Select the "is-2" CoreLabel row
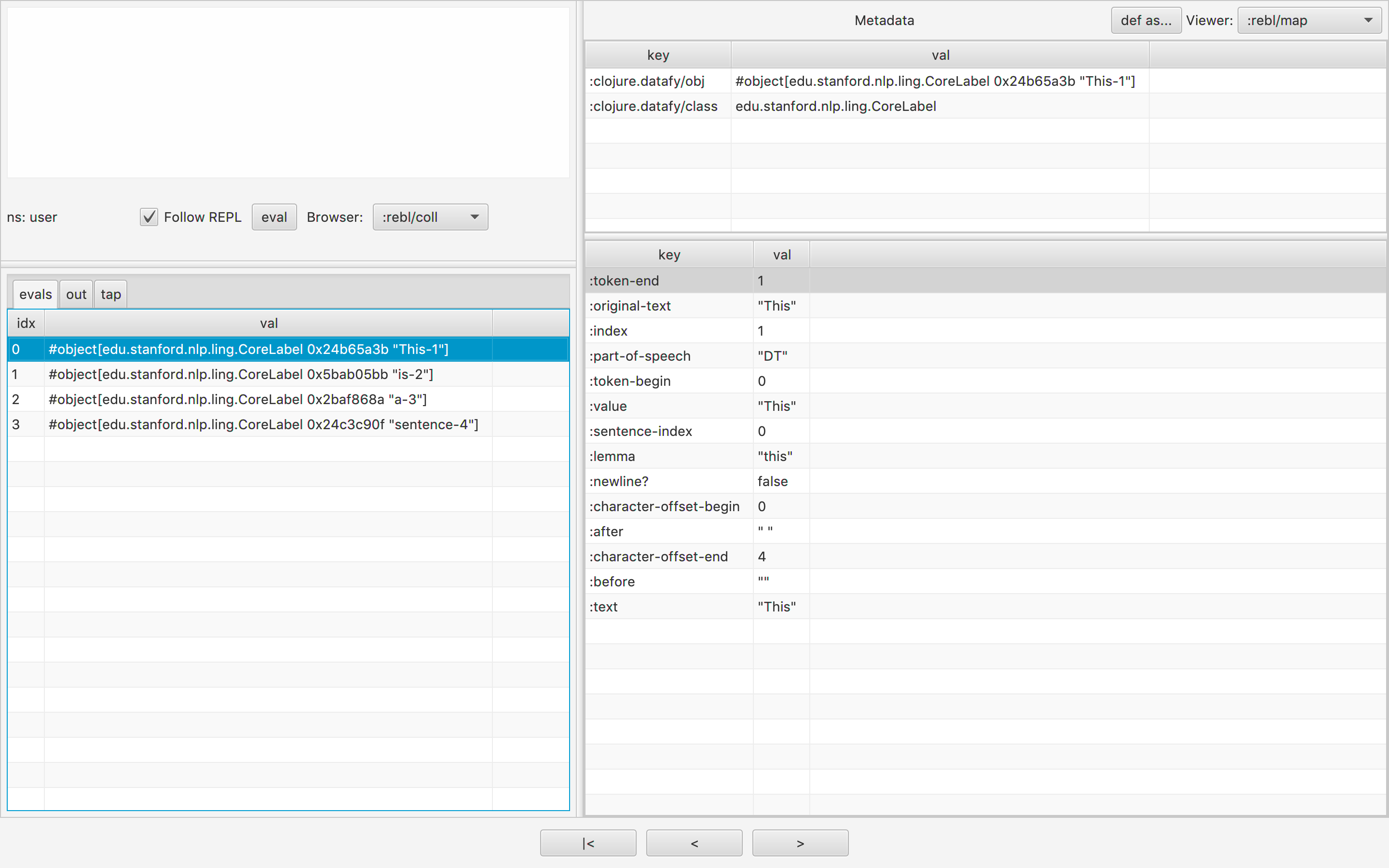This screenshot has height=868, width=1389. click(241, 374)
